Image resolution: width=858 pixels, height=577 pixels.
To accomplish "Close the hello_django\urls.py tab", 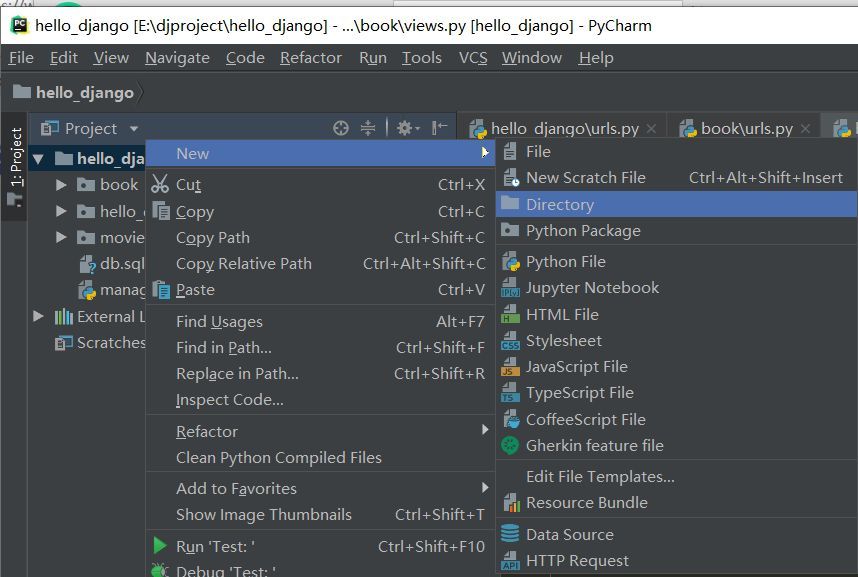I will (x=651, y=129).
